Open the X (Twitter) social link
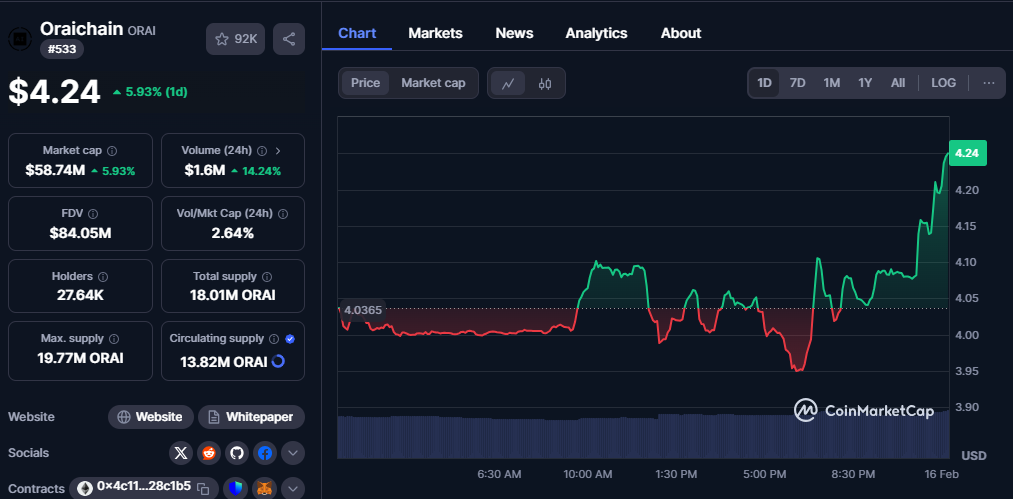1013x499 pixels. (181, 453)
